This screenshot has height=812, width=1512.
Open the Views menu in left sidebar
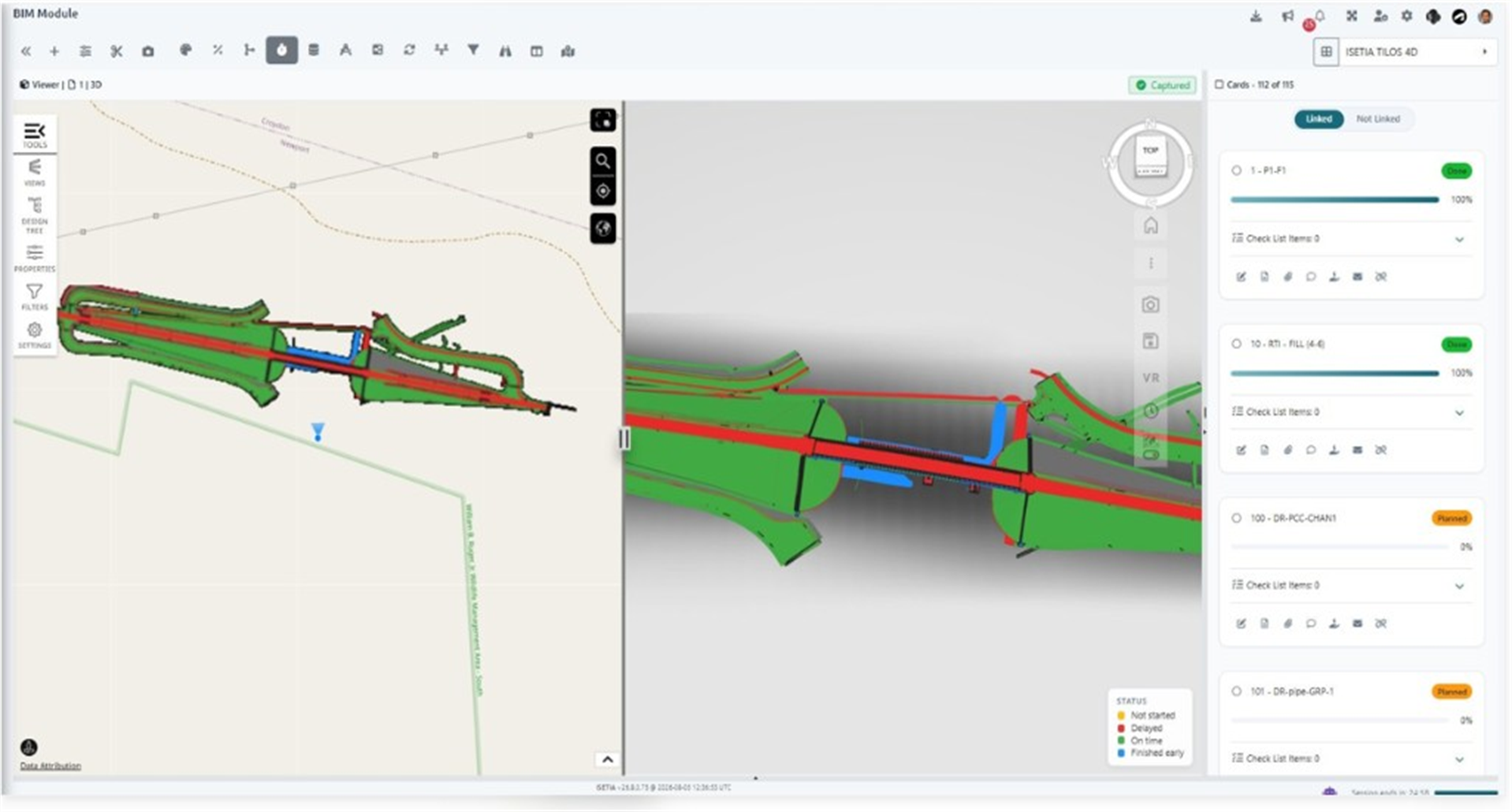coord(35,173)
